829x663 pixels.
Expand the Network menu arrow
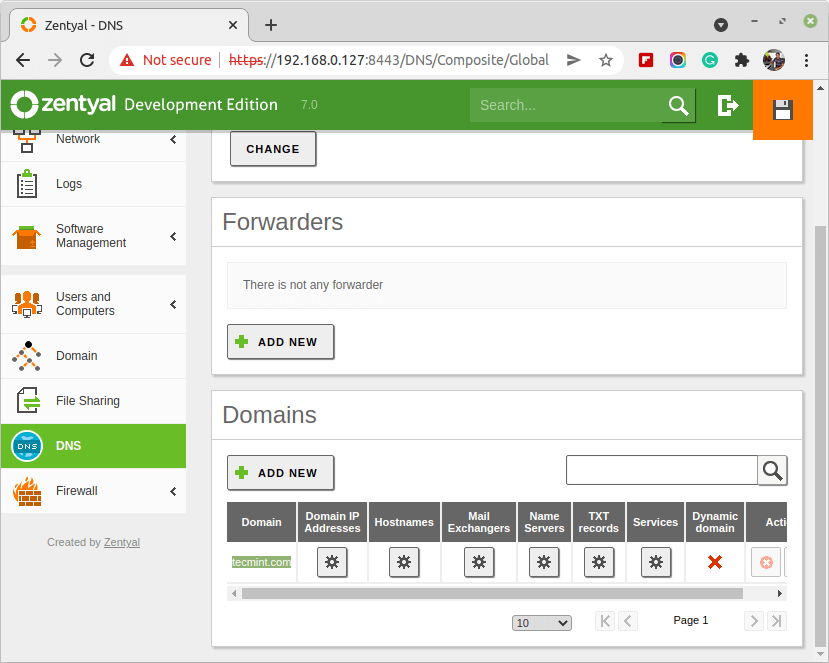173,140
